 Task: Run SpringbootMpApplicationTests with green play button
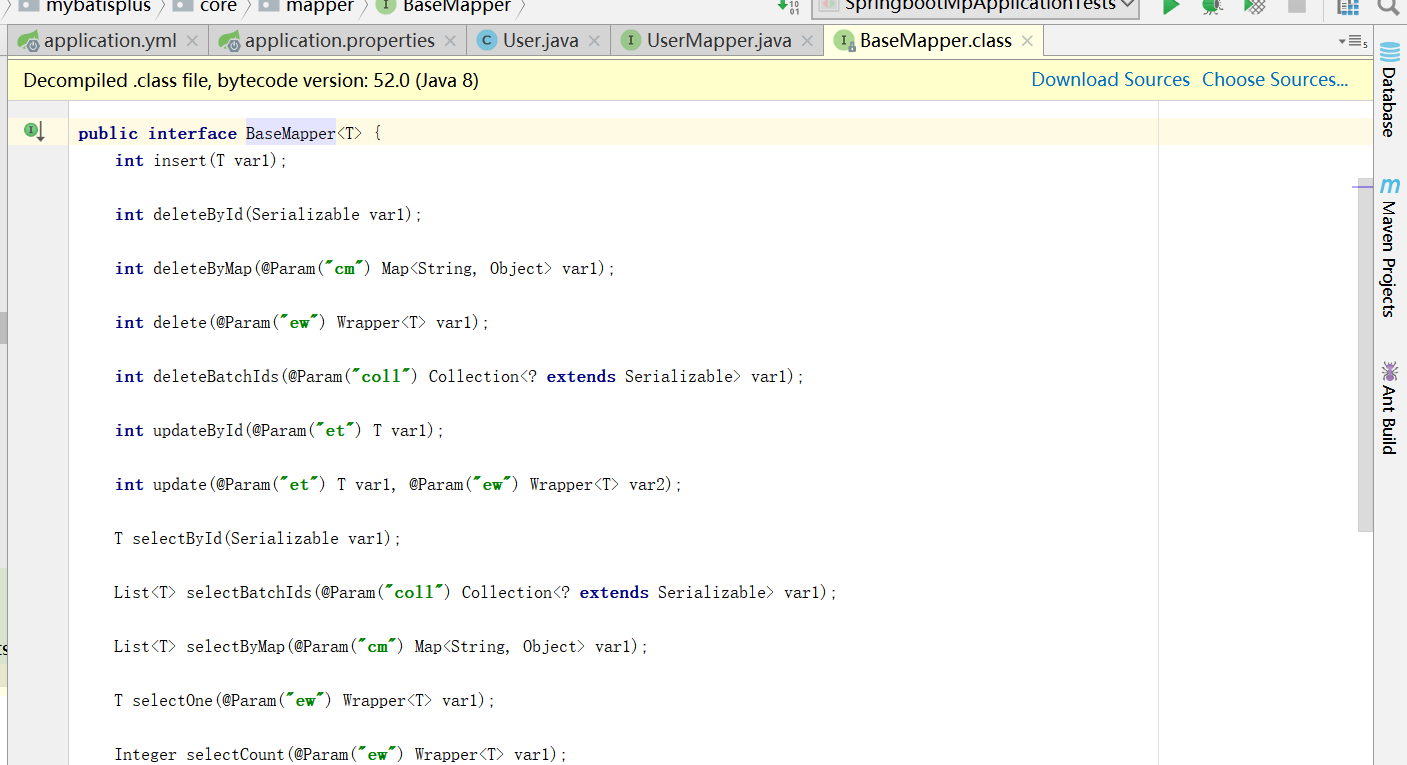(x=1170, y=6)
